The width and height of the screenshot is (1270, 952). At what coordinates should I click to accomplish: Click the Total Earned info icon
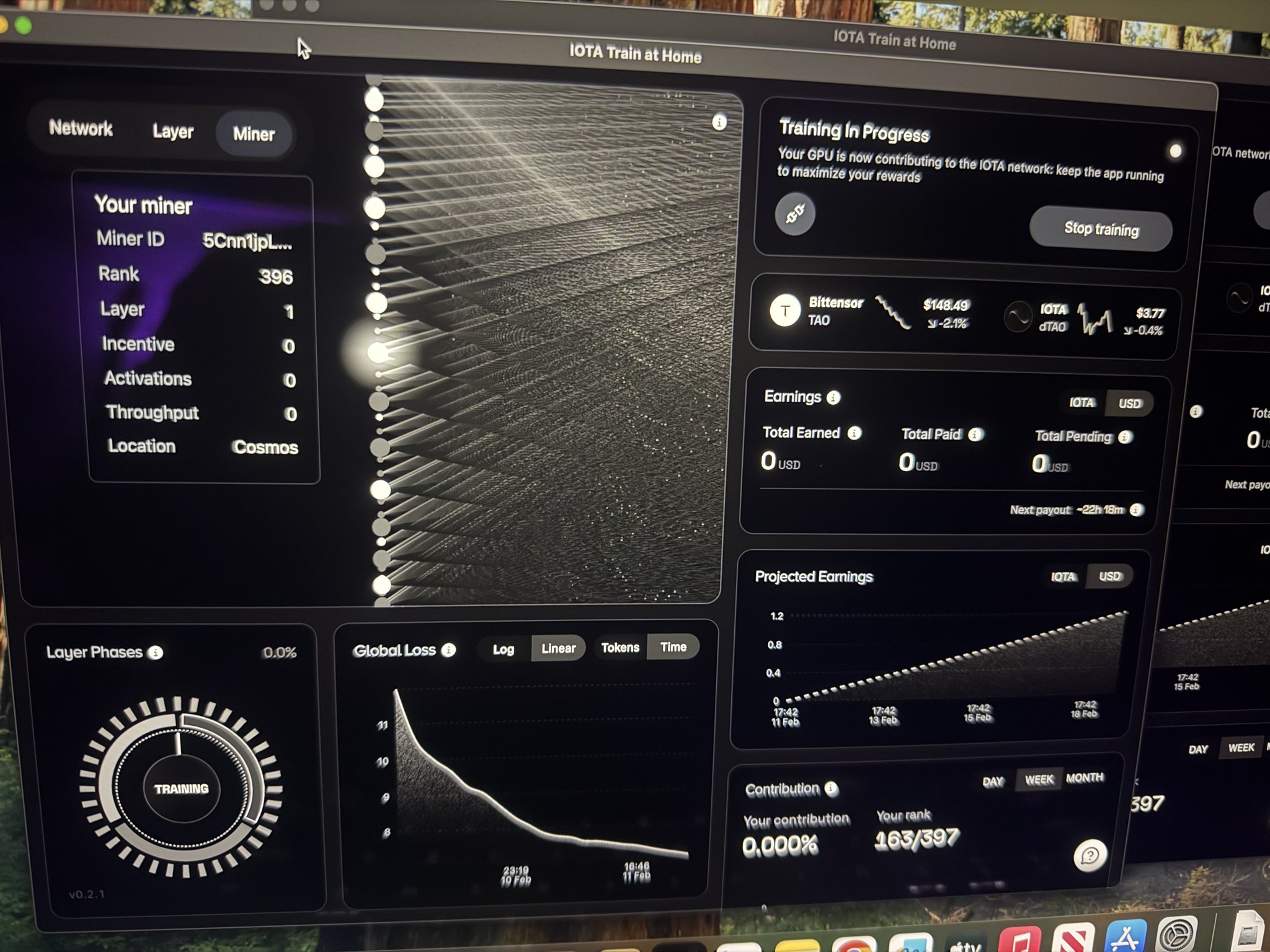point(854,433)
